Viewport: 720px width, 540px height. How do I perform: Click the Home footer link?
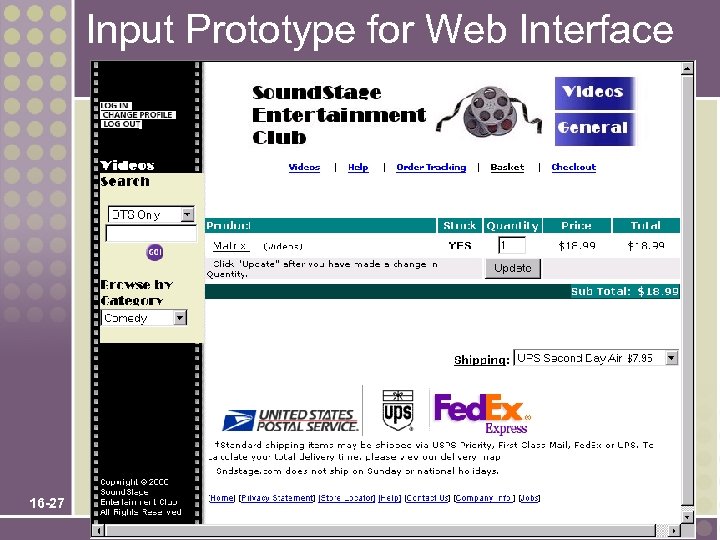(222, 498)
